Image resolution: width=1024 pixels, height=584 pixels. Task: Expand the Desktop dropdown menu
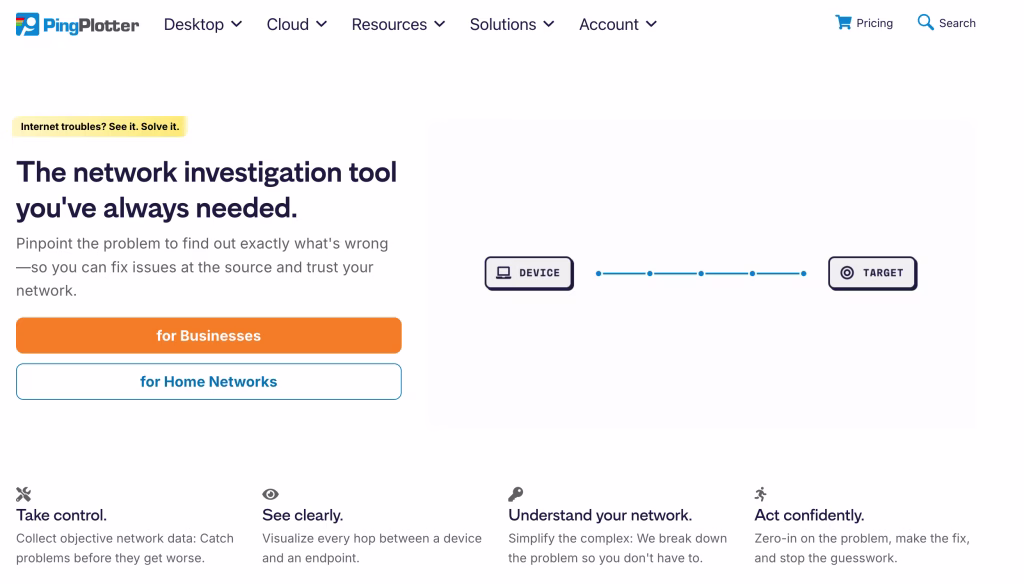point(203,24)
